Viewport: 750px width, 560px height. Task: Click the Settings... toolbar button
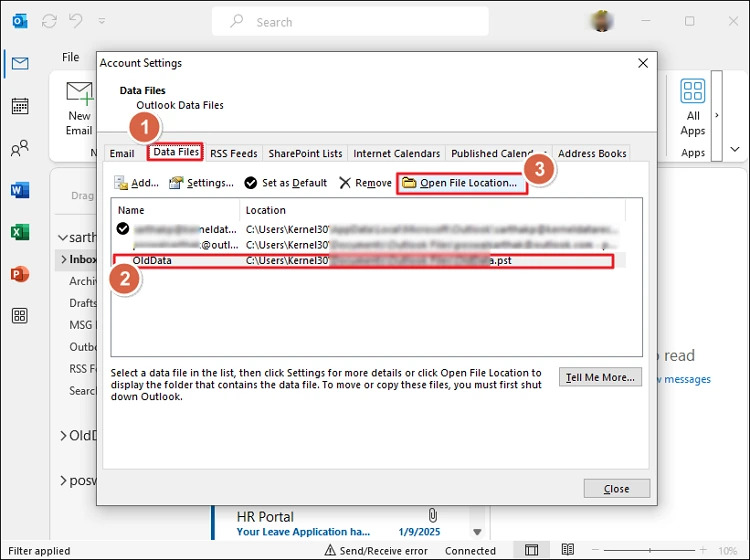click(x=201, y=183)
